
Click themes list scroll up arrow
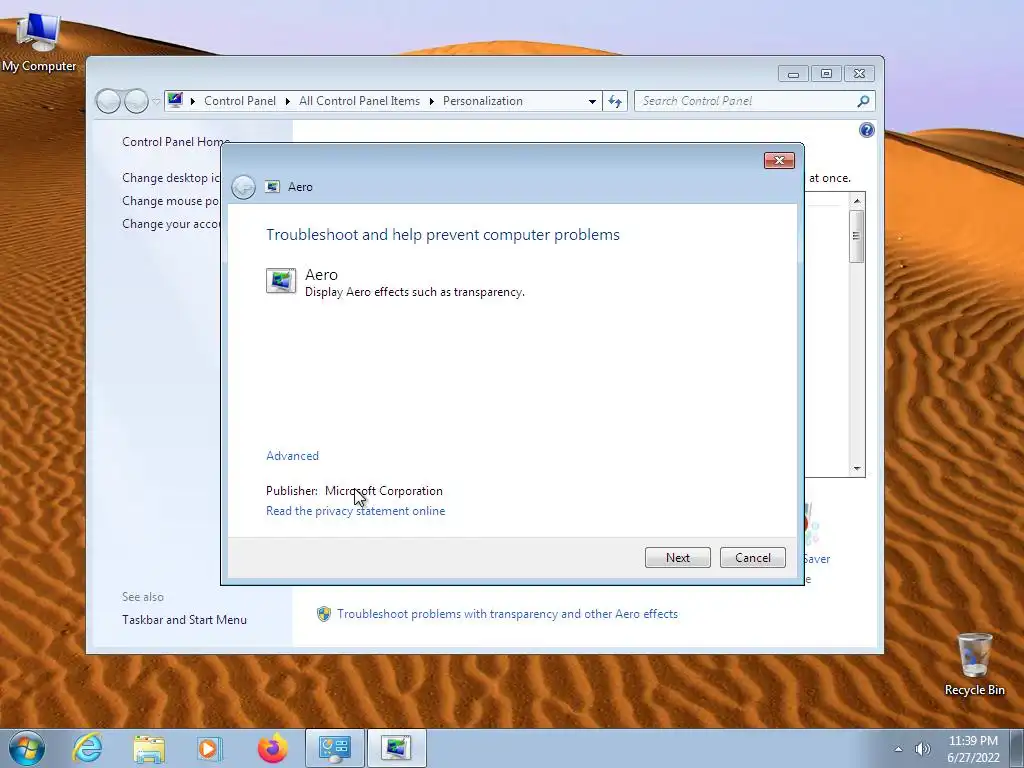click(x=857, y=201)
